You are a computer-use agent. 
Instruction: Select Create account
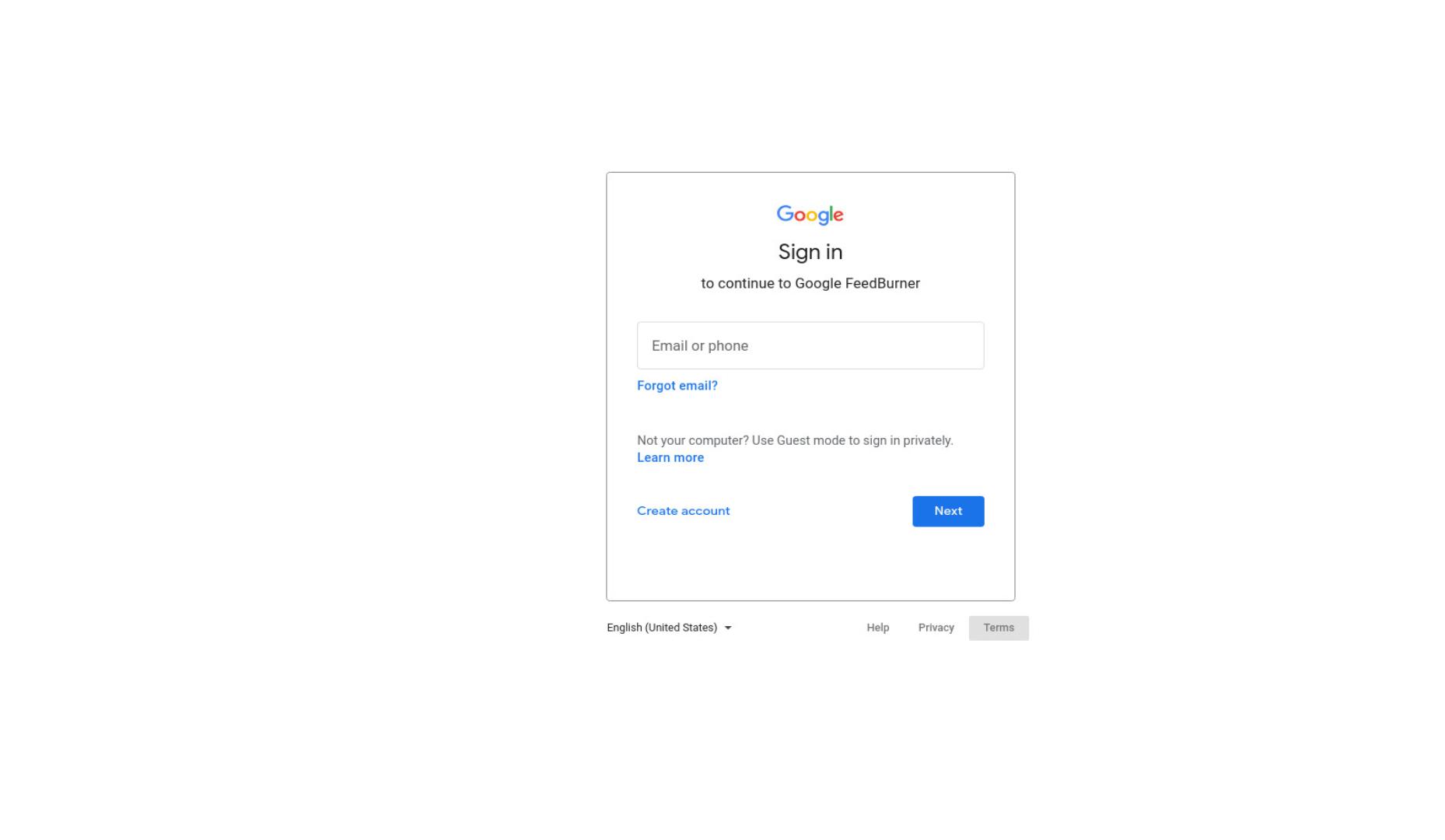(x=683, y=511)
